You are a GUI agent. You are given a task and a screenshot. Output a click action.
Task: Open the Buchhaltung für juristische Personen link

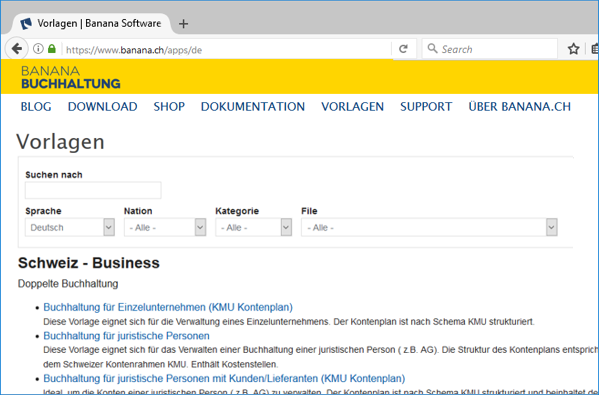[126, 336]
